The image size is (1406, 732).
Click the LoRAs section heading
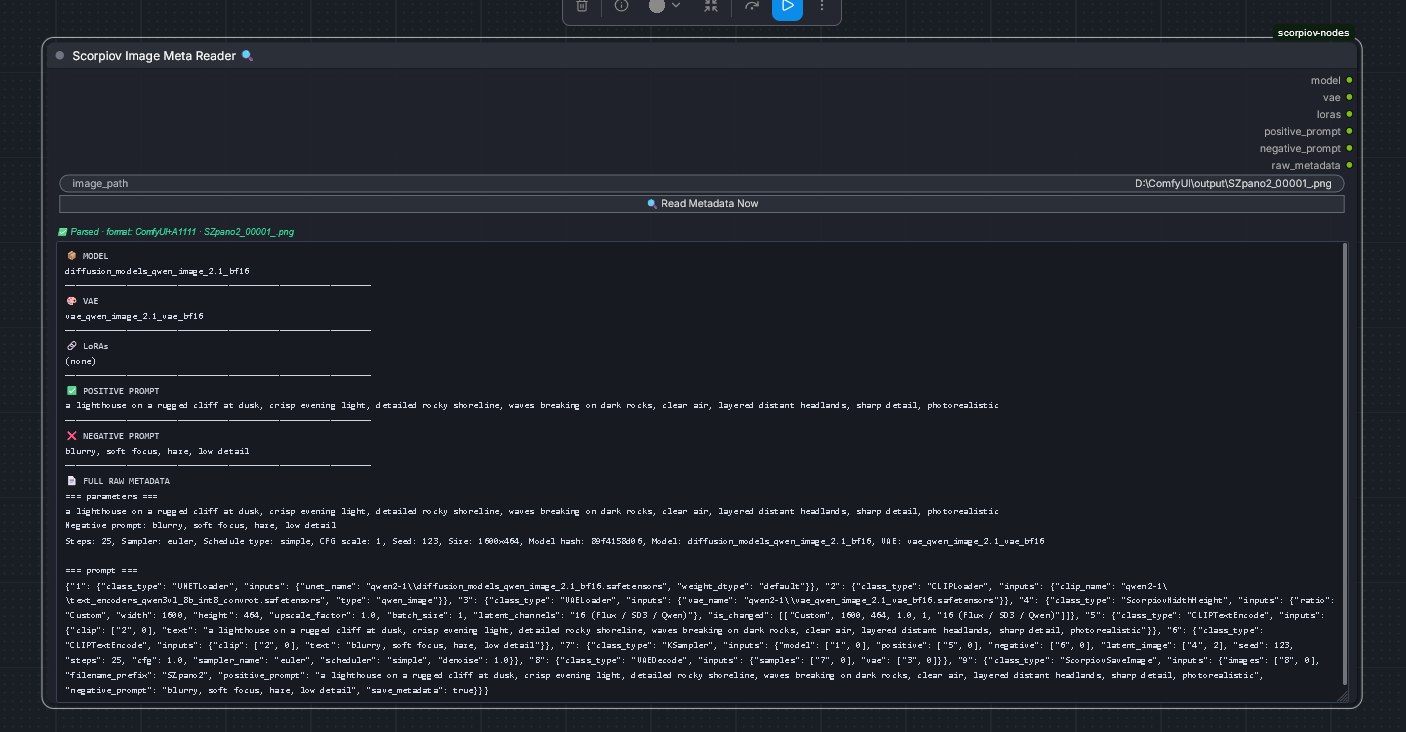point(87,346)
